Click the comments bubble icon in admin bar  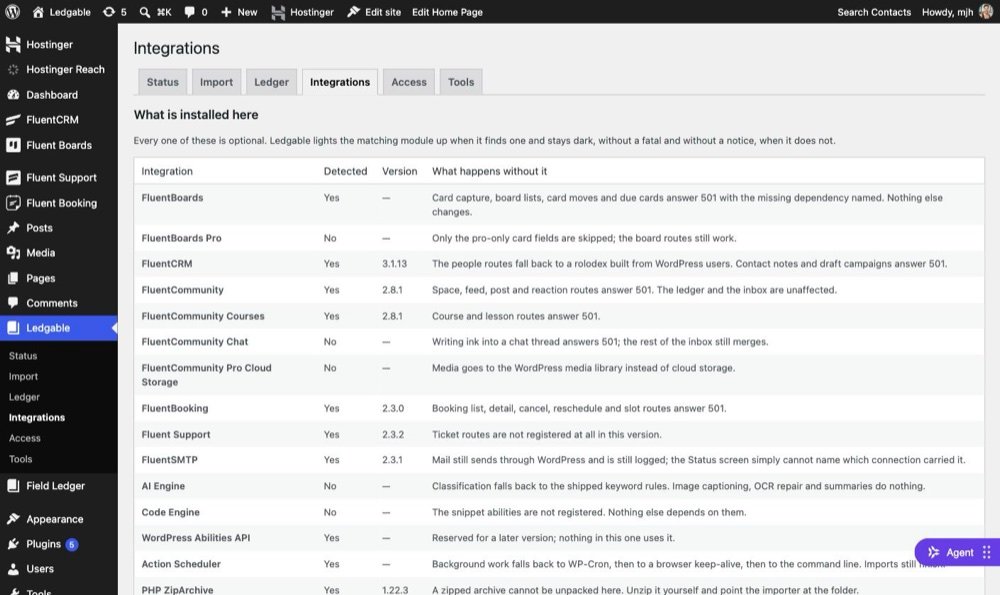pyautogui.click(x=189, y=11)
